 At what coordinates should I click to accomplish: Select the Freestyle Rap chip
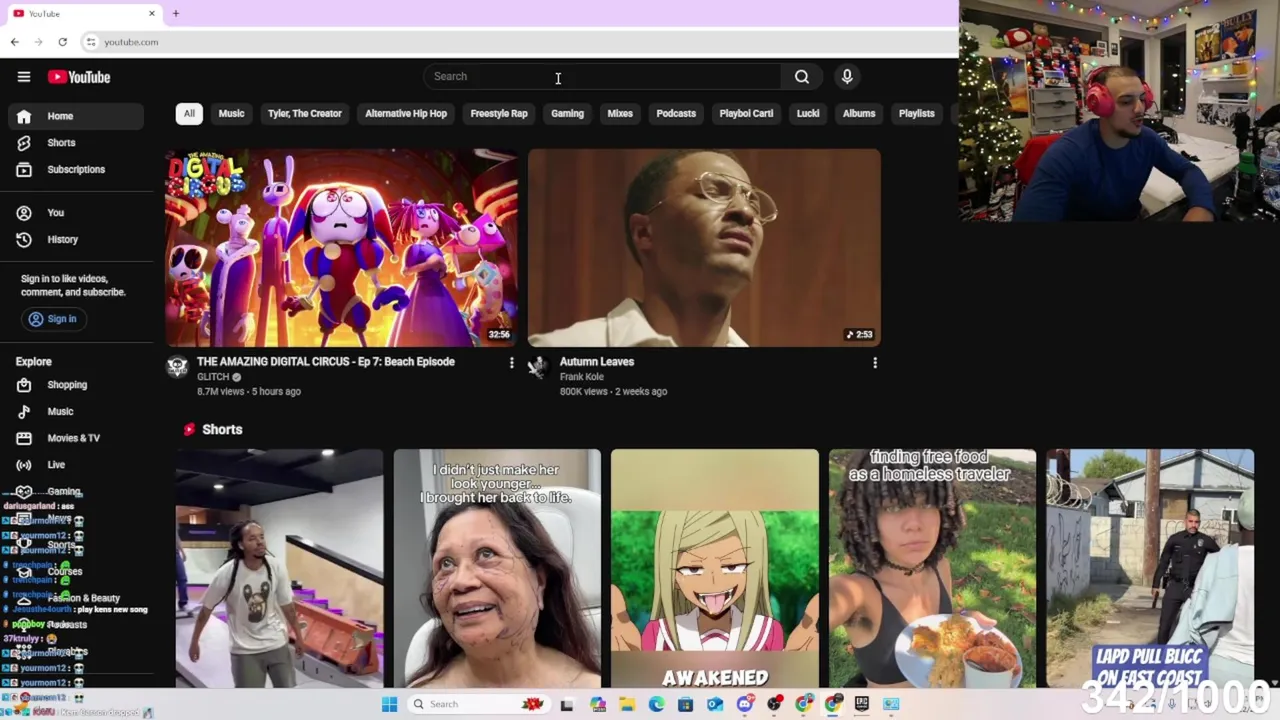click(x=499, y=113)
